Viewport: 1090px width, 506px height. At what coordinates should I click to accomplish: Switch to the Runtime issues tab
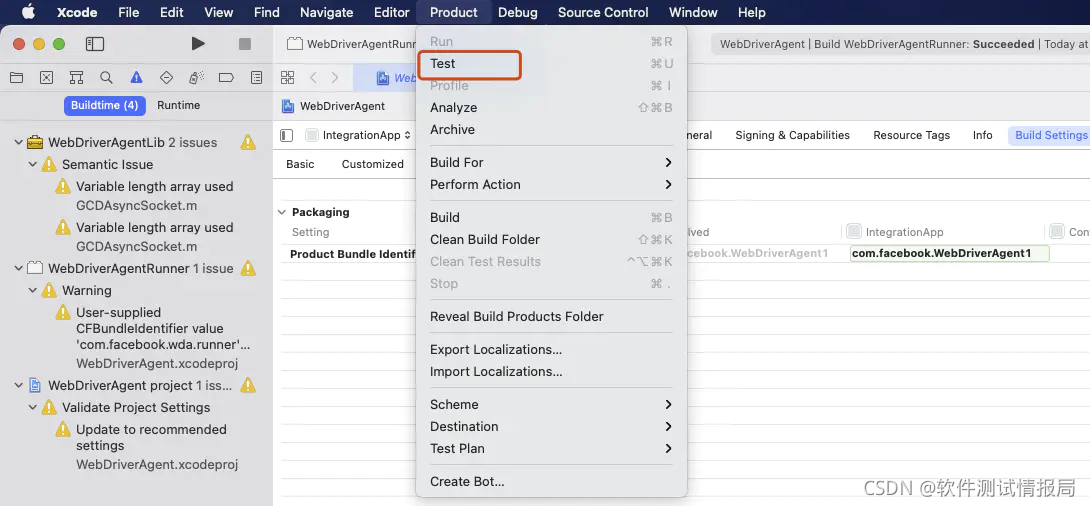point(179,106)
